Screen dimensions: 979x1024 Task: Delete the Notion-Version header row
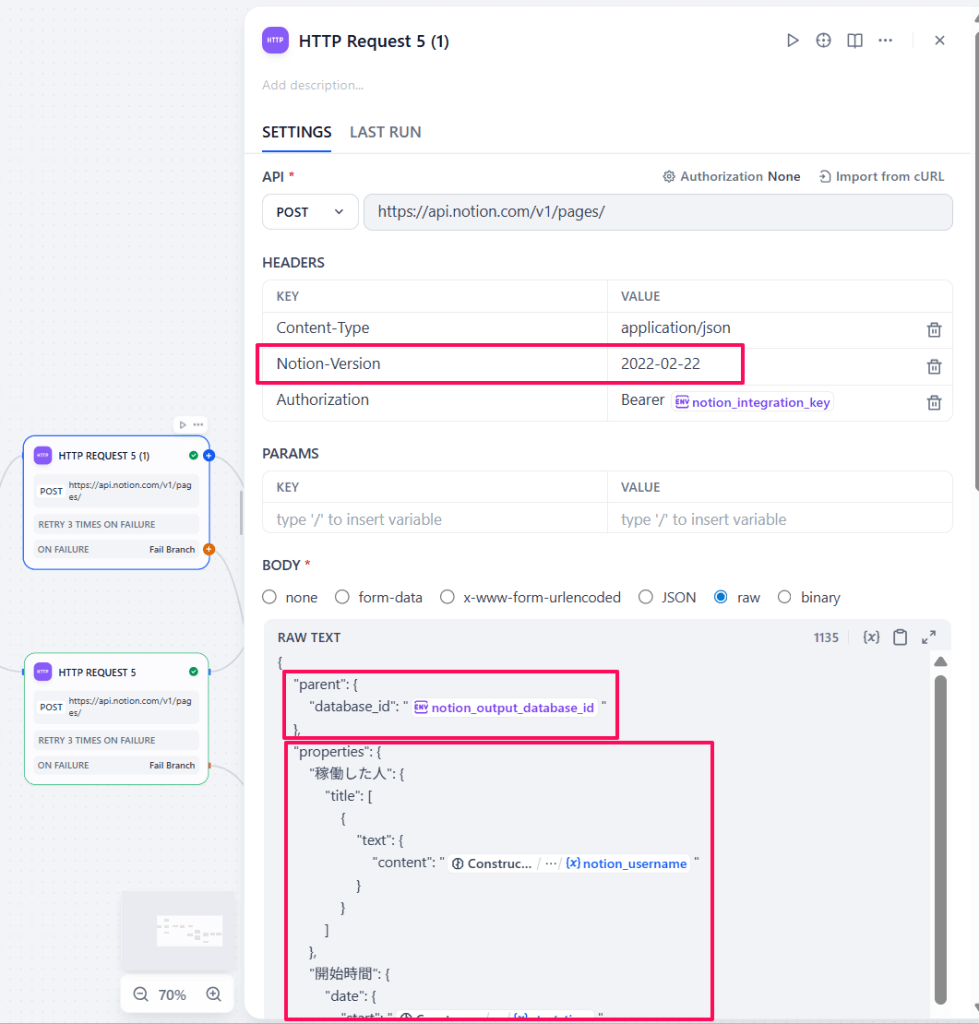[x=933, y=366]
